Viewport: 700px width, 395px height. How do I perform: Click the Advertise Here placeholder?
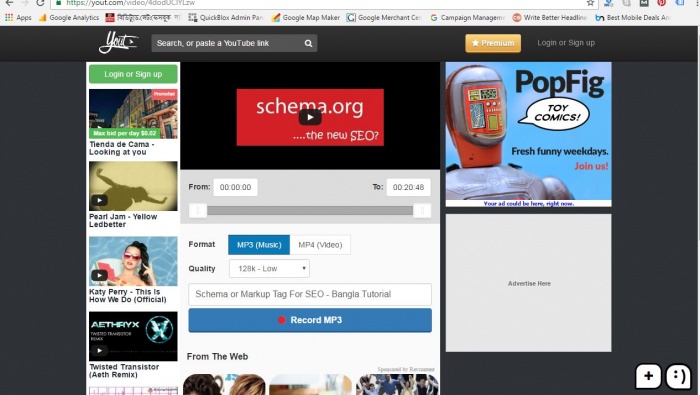(529, 283)
